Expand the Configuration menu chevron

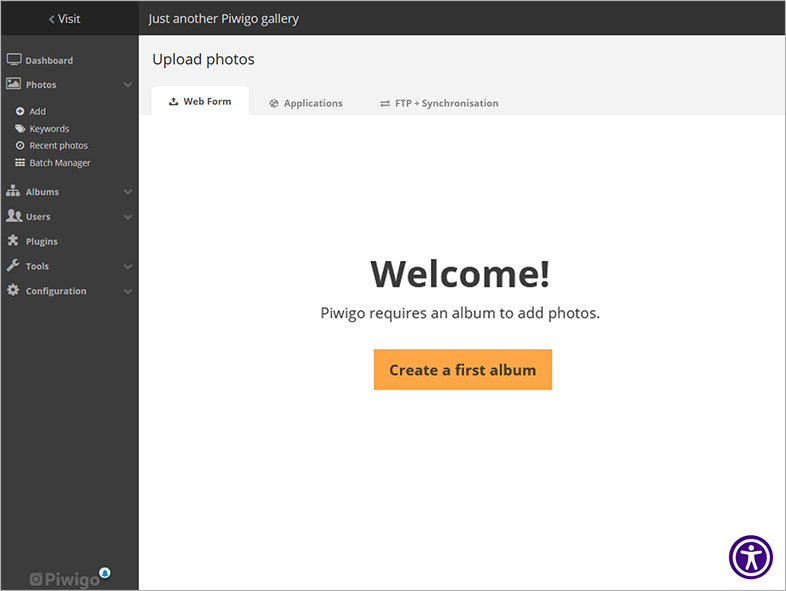(128, 292)
